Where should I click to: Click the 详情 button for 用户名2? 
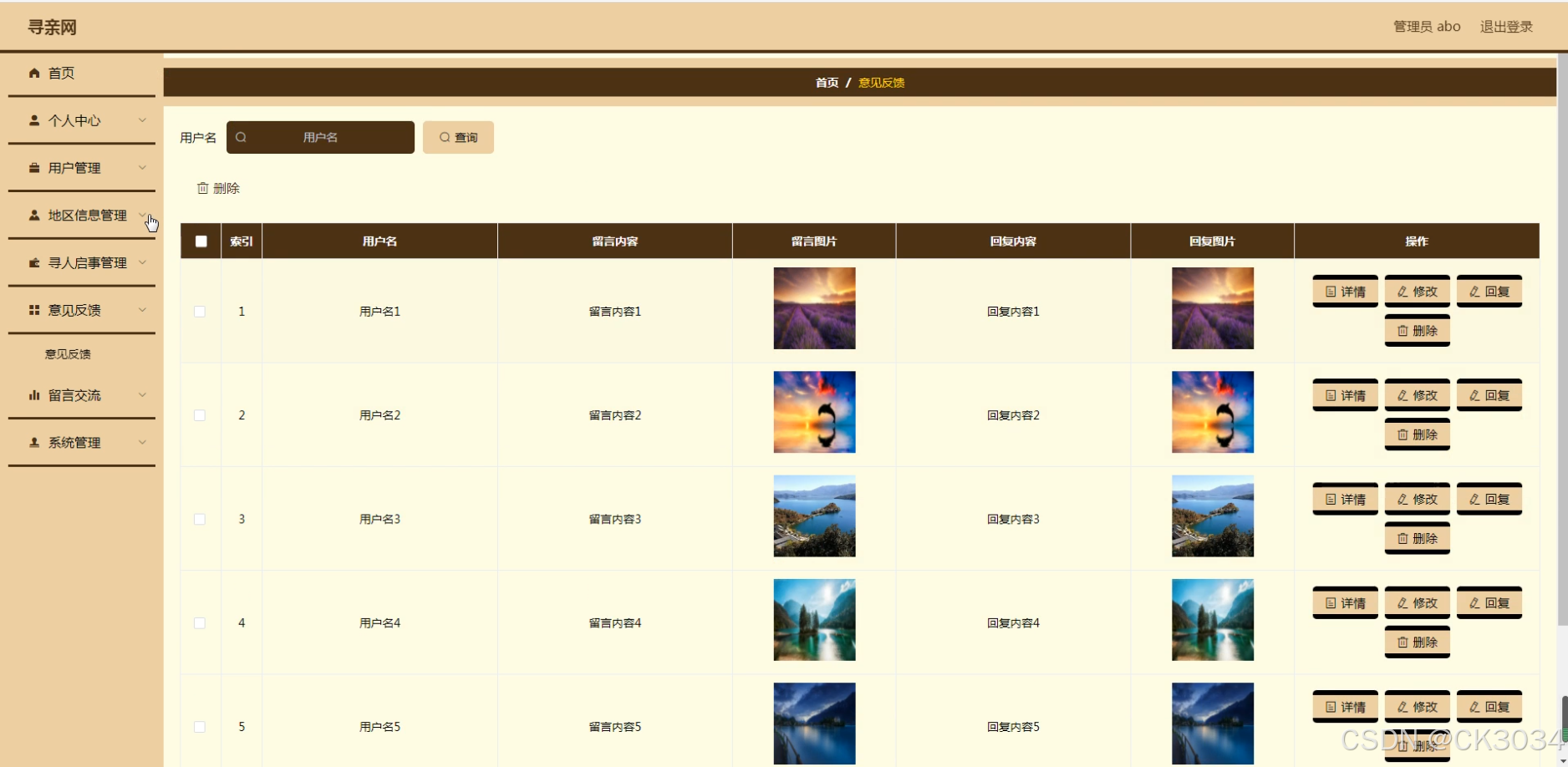pos(1345,395)
